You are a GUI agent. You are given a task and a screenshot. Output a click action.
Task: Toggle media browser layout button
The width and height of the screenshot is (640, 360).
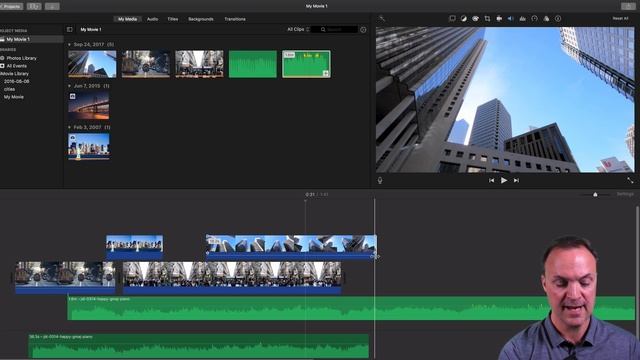pyautogui.click(x=34, y=6)
